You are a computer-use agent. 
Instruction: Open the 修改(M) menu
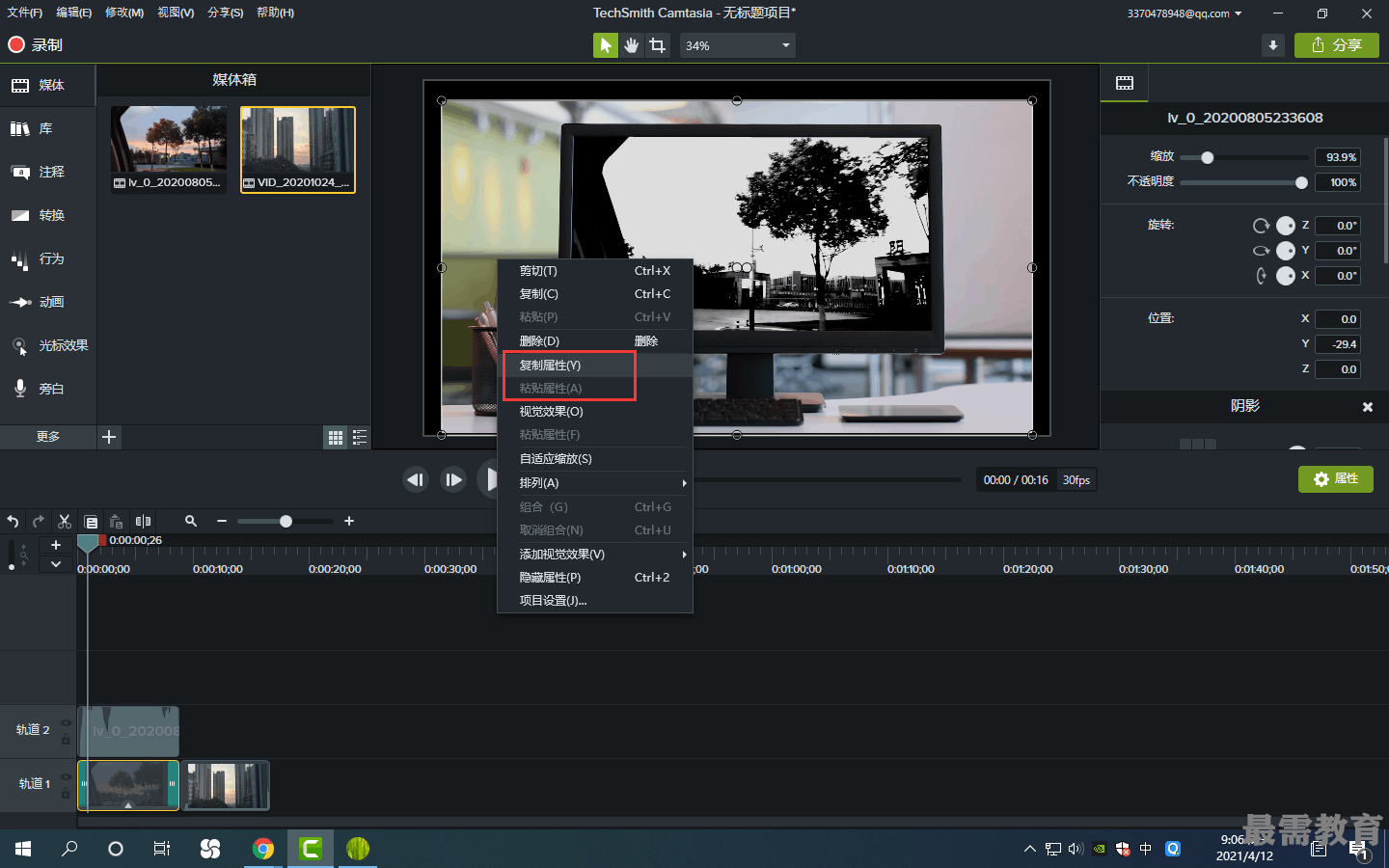(x=124, y=13)
